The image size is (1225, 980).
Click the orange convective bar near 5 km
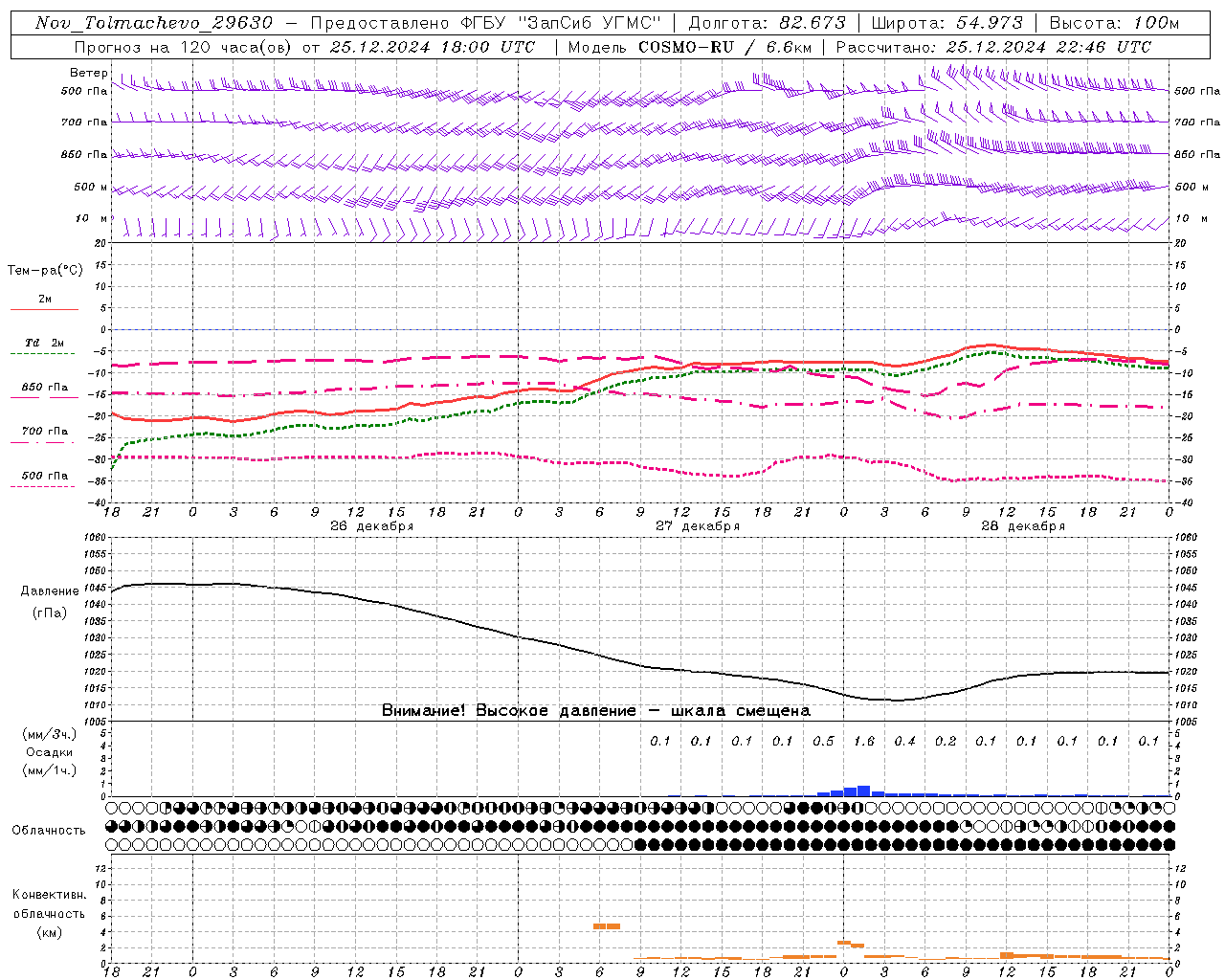pyautogui.click(x=607, y=926)
